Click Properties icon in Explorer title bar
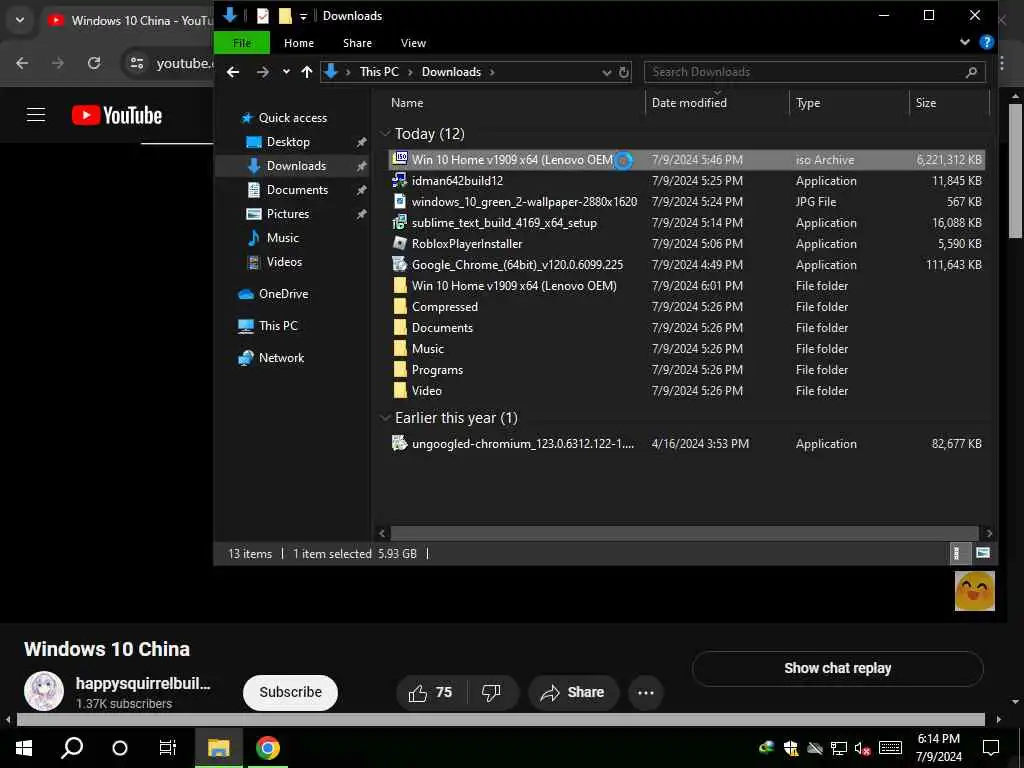 [x=263, y=16]
